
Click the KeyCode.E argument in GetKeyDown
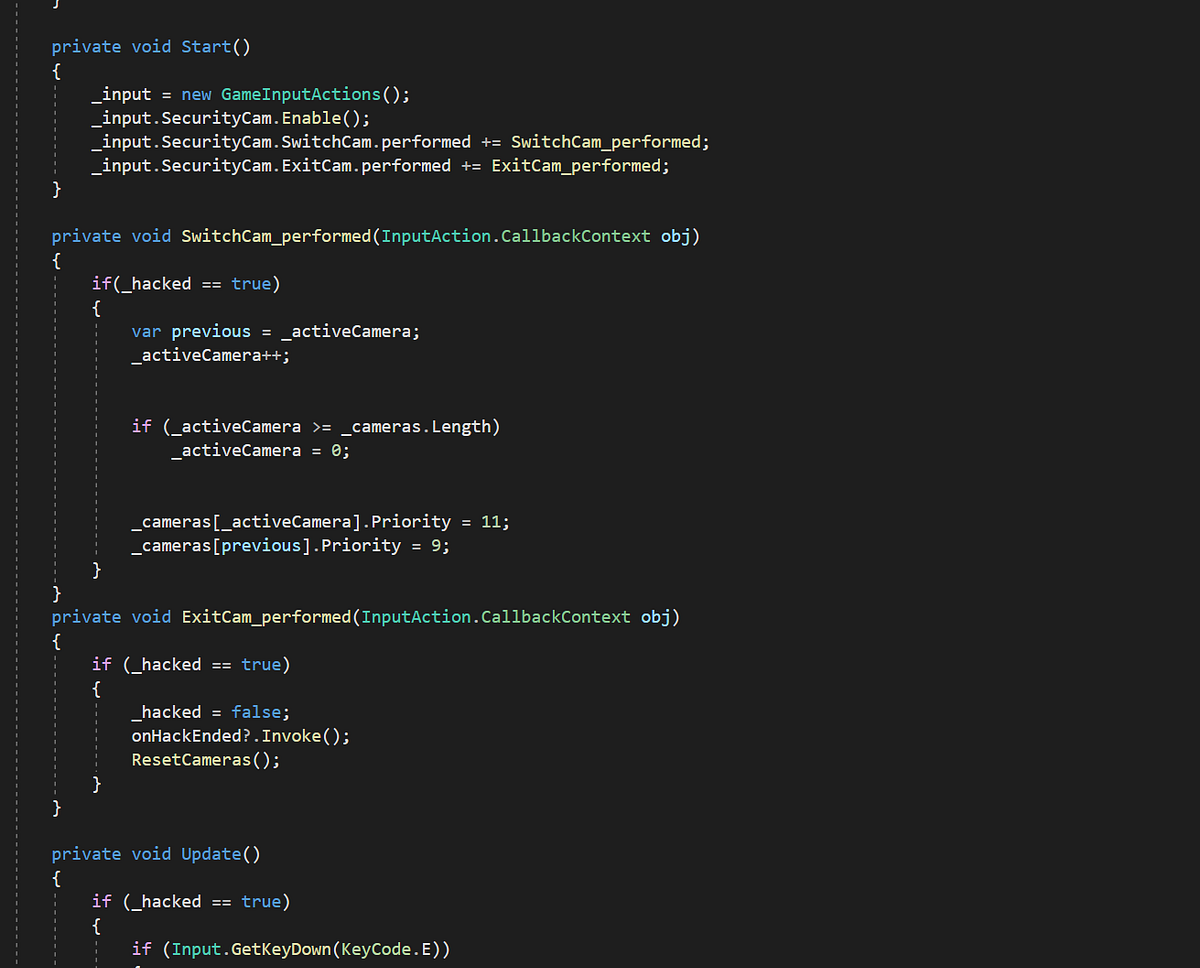pos(390,949)
